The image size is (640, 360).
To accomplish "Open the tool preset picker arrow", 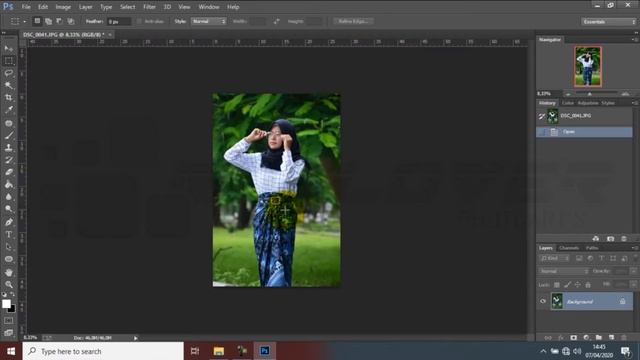I will (24, 21).
